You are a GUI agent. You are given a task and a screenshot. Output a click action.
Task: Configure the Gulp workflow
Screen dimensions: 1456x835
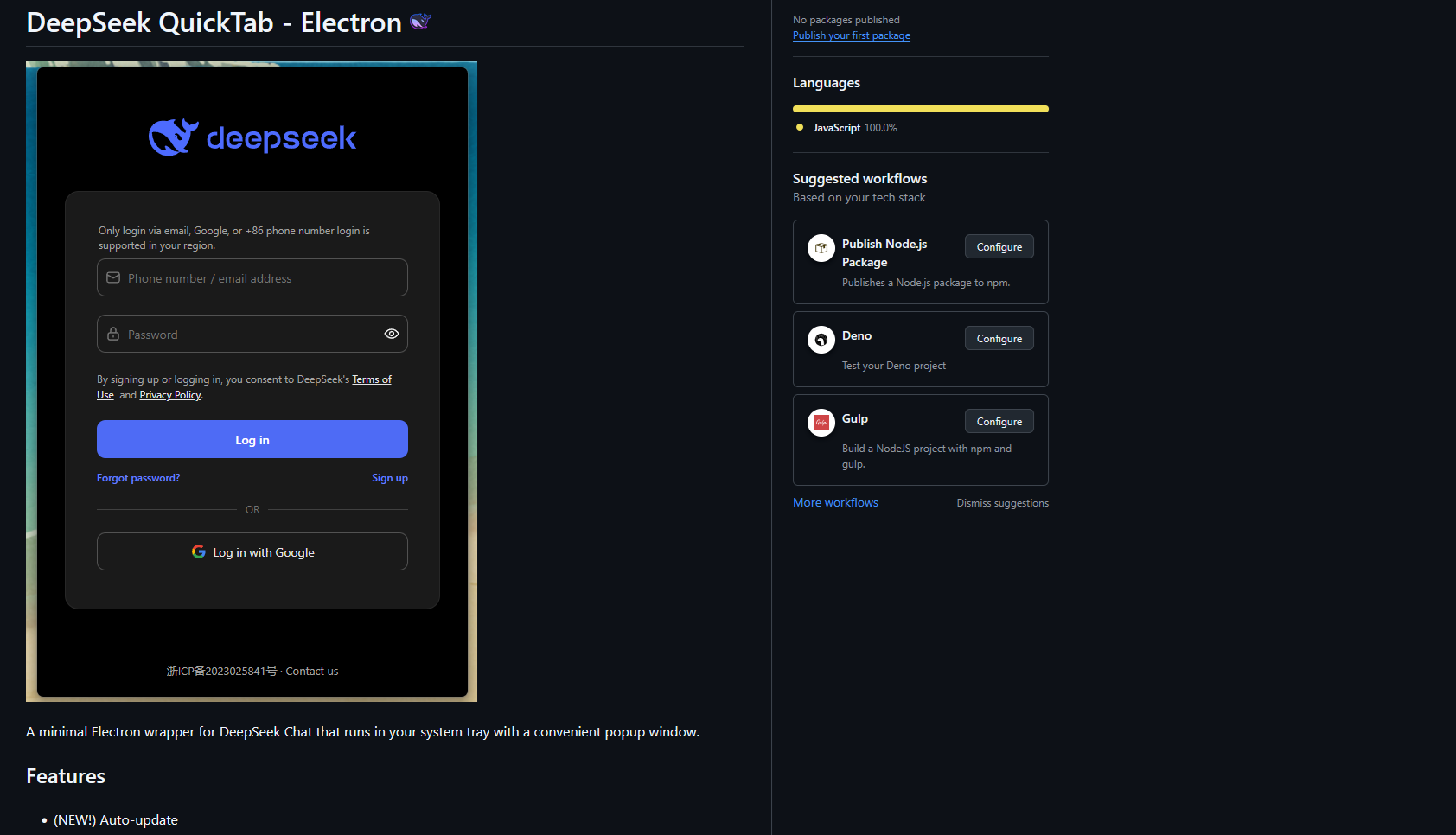pyautogui.click(x=999, y=422)
